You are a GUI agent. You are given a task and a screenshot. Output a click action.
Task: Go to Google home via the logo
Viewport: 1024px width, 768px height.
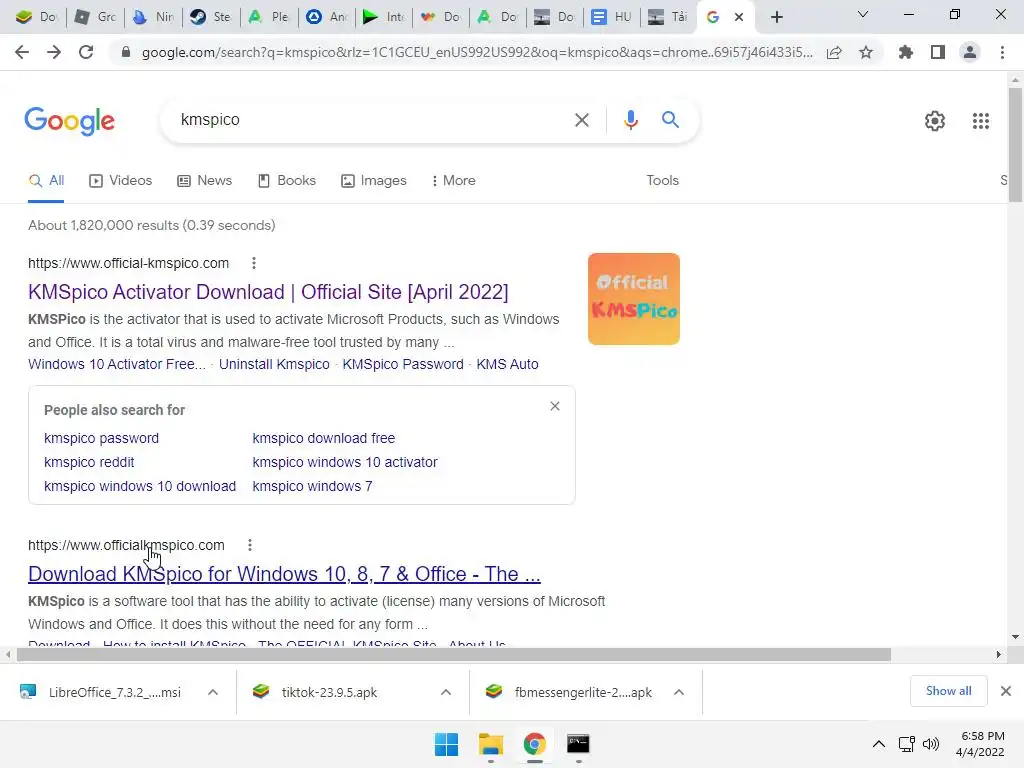(69, 121)
